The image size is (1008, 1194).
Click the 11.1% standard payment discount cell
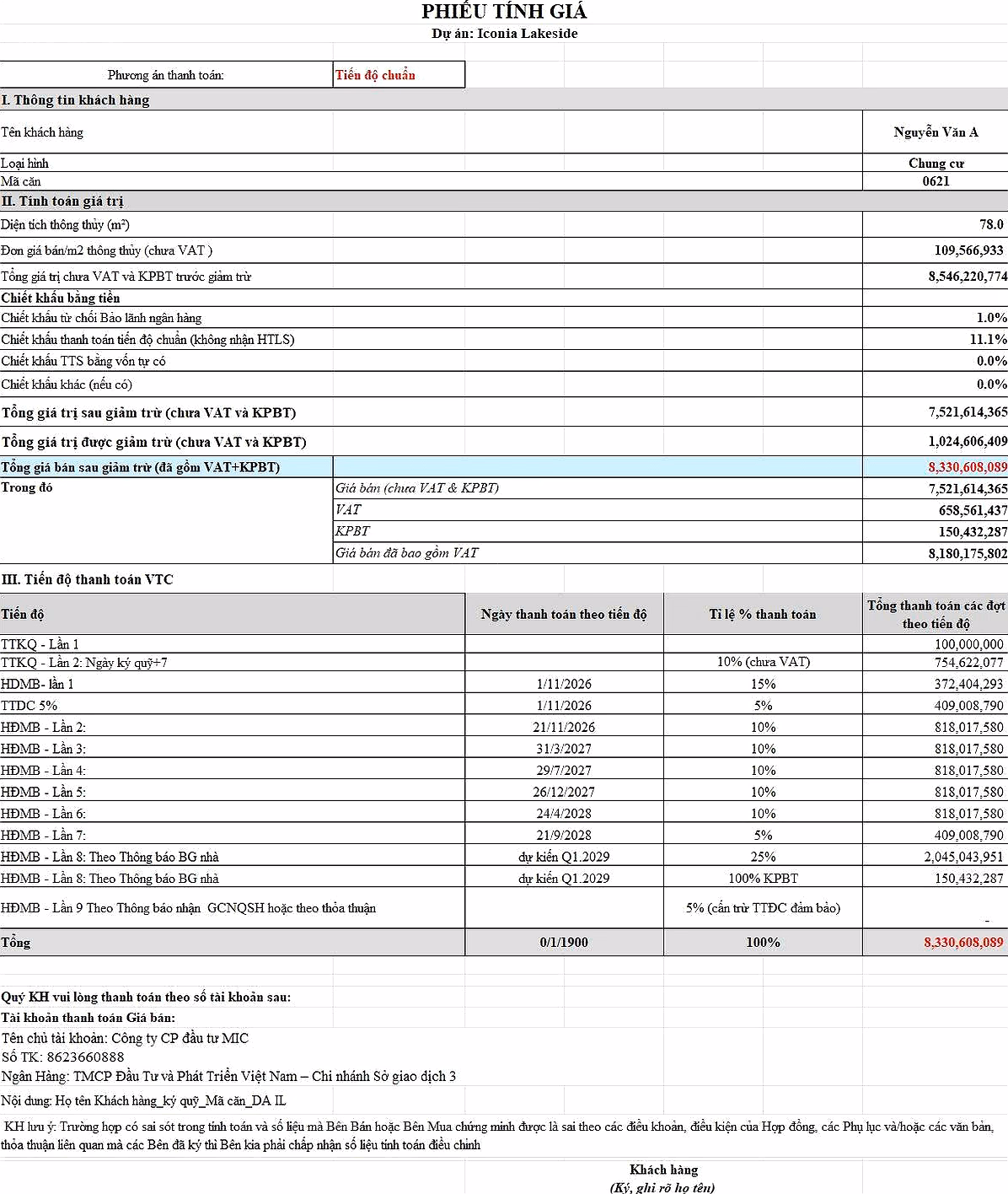coord(936,339)
